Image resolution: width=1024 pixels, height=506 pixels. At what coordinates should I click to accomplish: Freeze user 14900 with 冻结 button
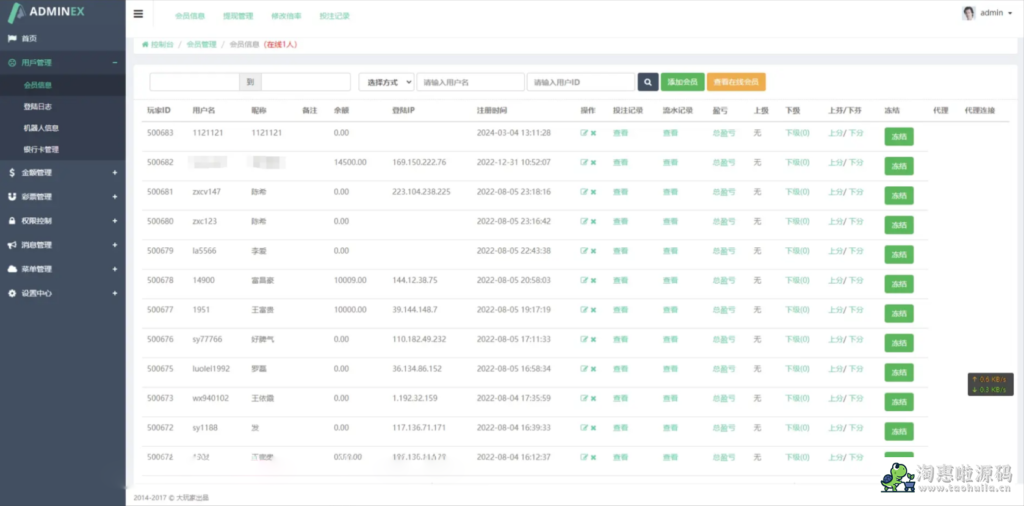(x=899, y=284)
